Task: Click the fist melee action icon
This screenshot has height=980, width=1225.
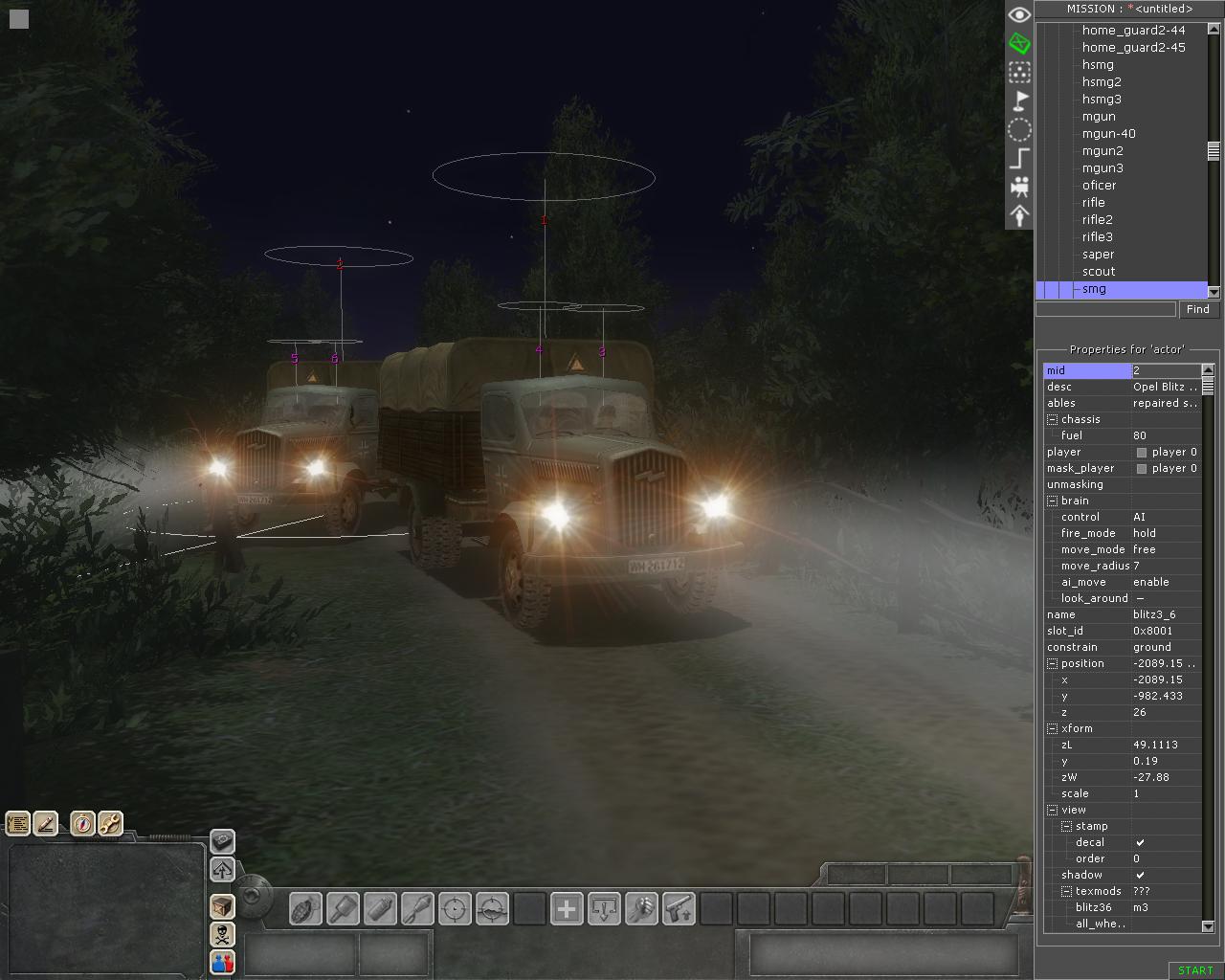Action: pos(641,908)
